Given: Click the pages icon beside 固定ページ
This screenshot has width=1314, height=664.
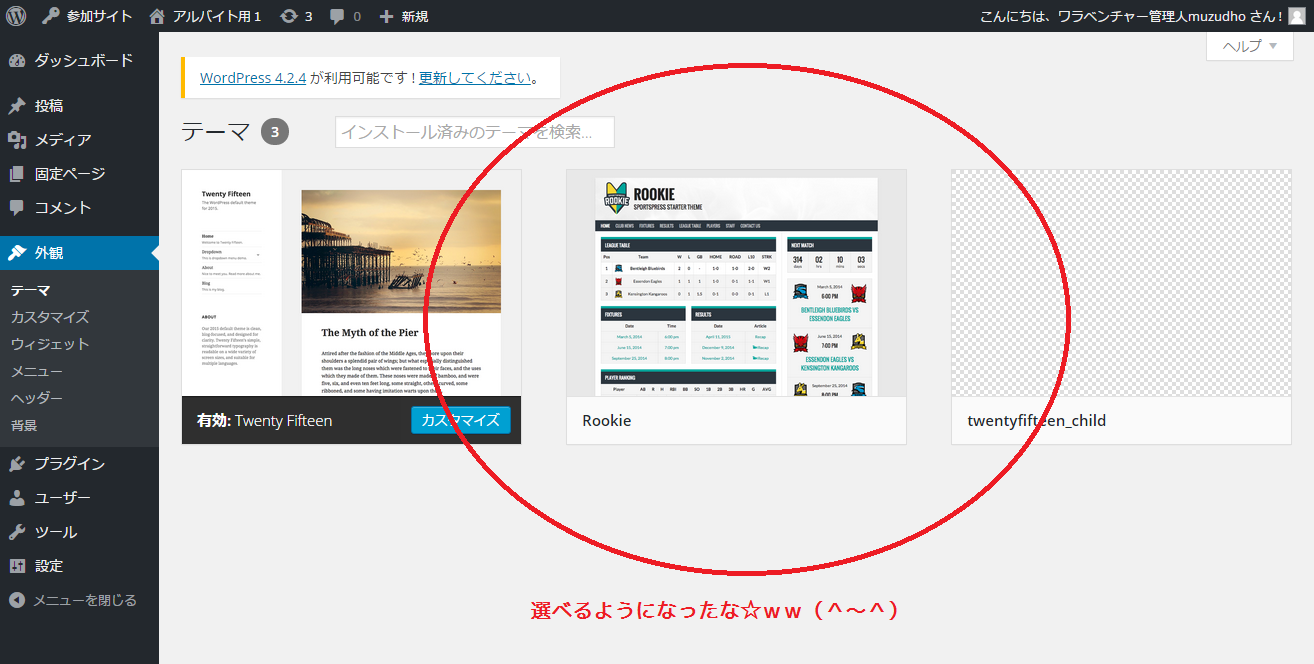Looking at the screenshot, I should pyautogui.click(x=17, y=174).
